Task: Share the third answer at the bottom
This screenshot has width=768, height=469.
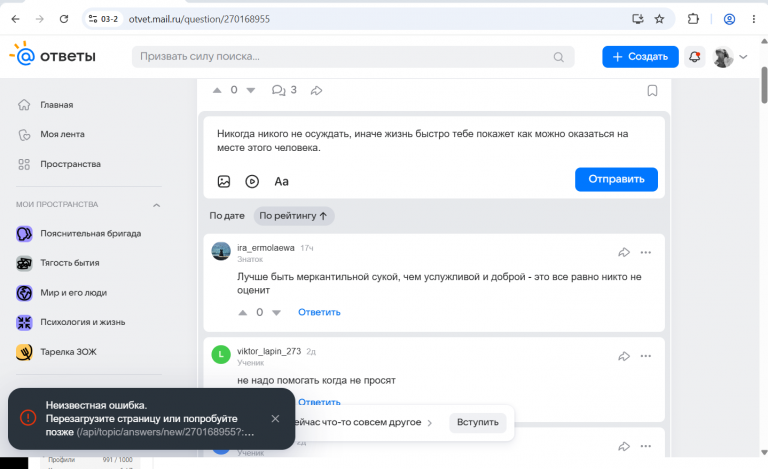Action: coord(624,446)
